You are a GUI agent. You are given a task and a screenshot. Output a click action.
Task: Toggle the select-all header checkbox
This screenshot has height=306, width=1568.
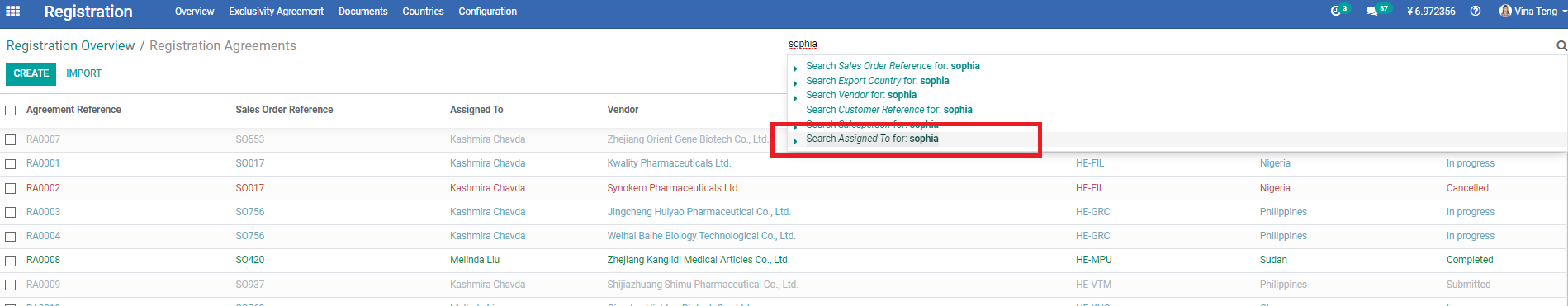click(x=11, y=111)
